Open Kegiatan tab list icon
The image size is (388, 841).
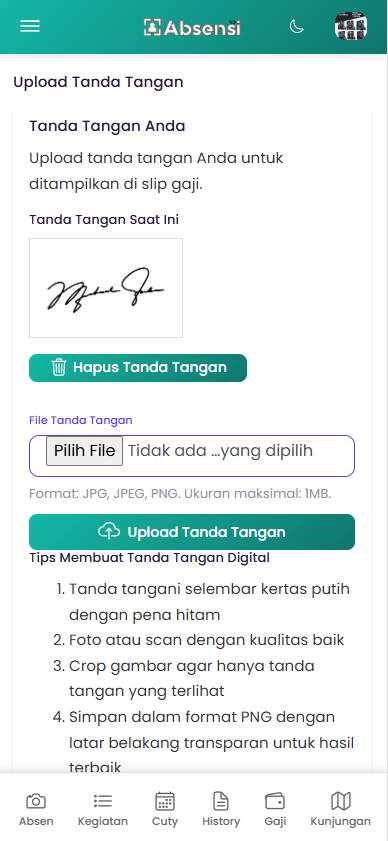[103, 801]
